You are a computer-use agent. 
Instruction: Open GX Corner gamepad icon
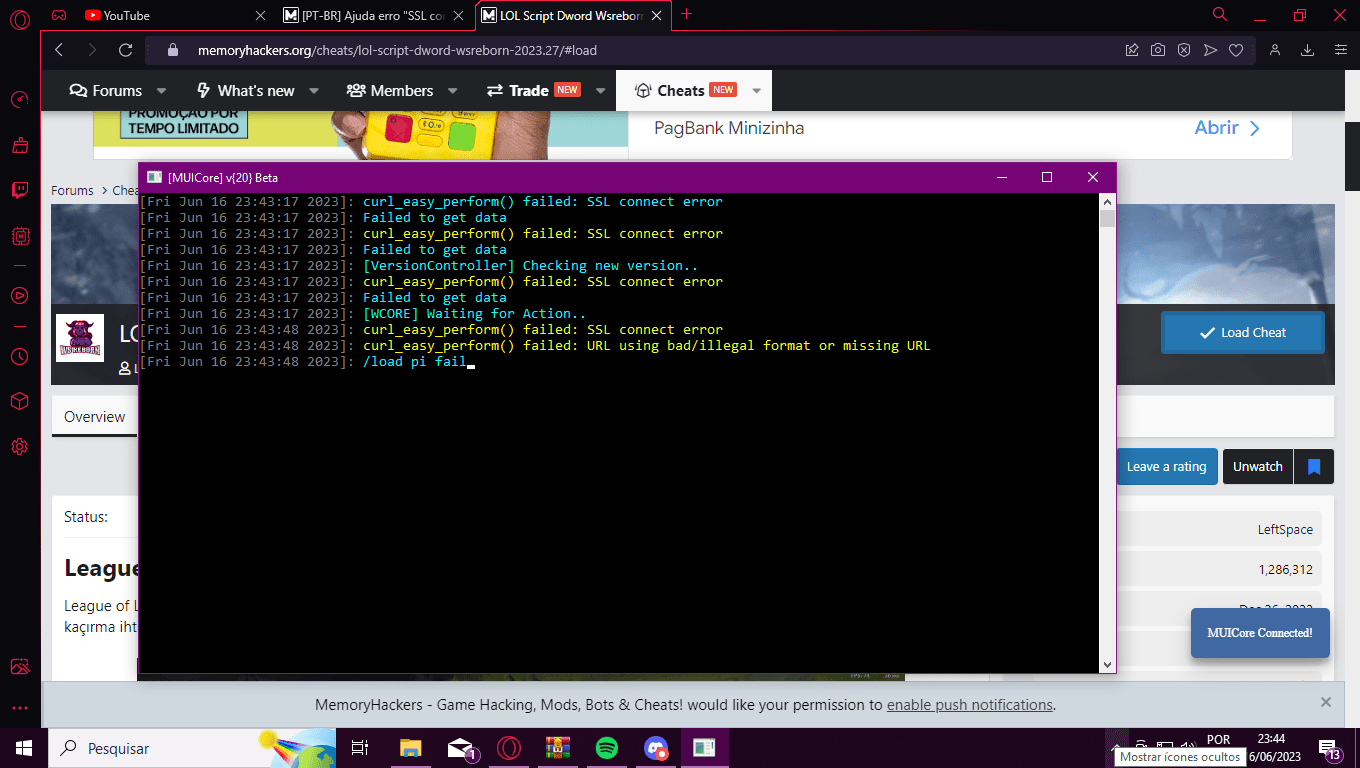click(x=59, y=16)
